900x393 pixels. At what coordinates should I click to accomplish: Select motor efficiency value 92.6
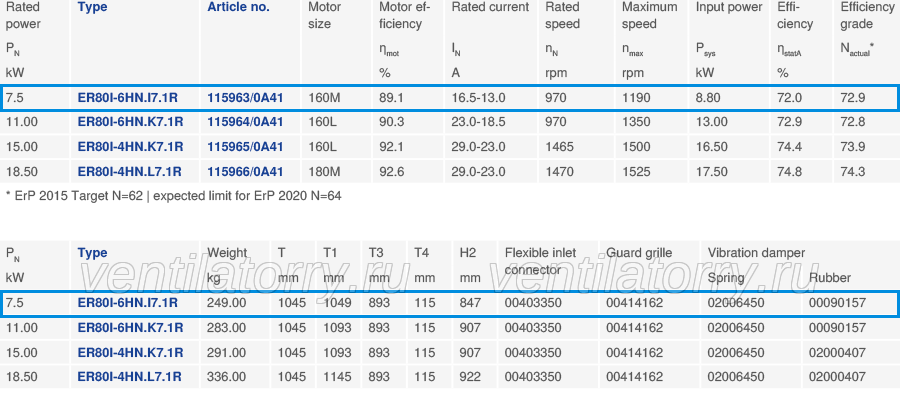tap(391, 172)
